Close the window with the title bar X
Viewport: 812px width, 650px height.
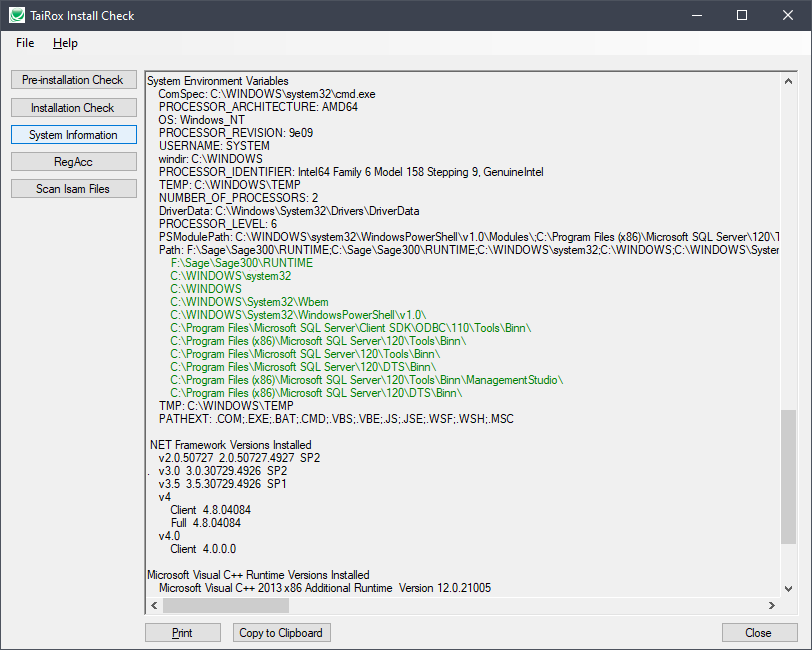pos(788,16)
